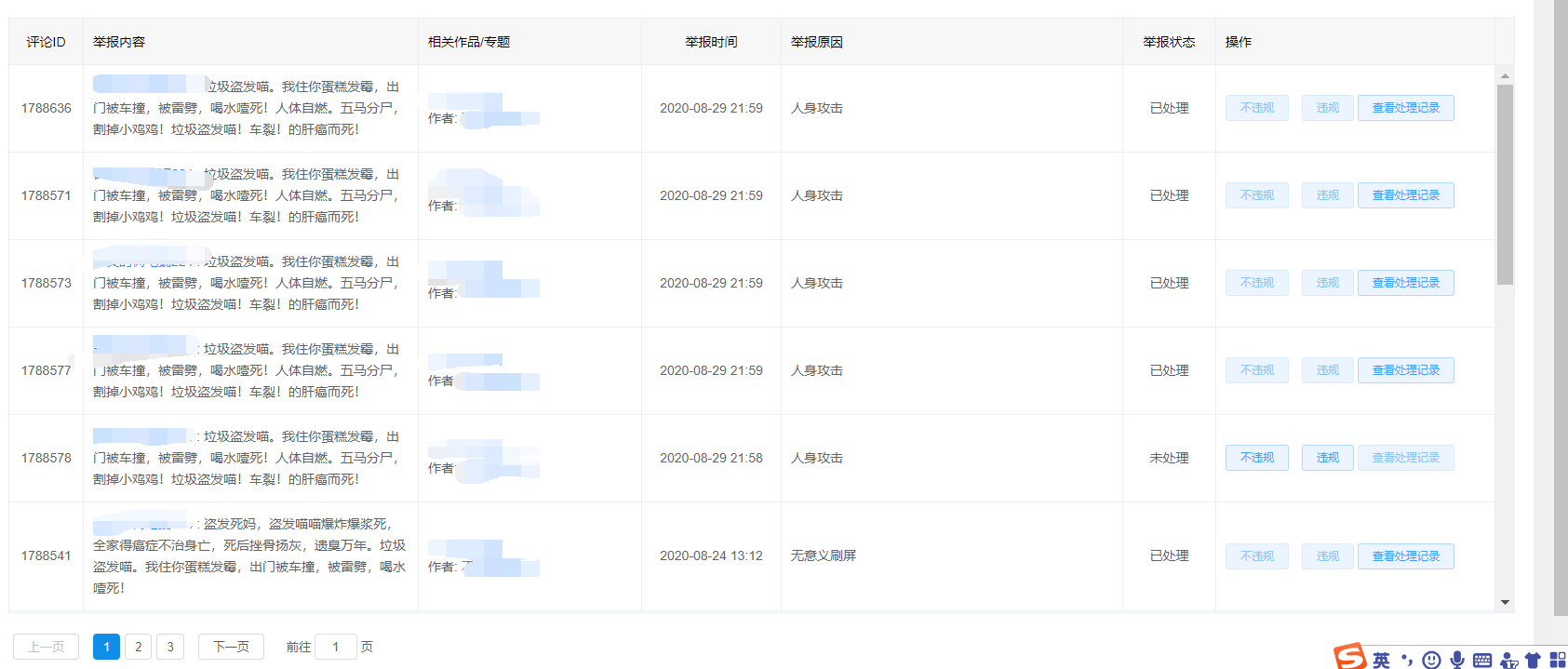
Task: Click 人身攻击 reason in row 1788578
Action: pyautogui.click(x=817, y=458)
